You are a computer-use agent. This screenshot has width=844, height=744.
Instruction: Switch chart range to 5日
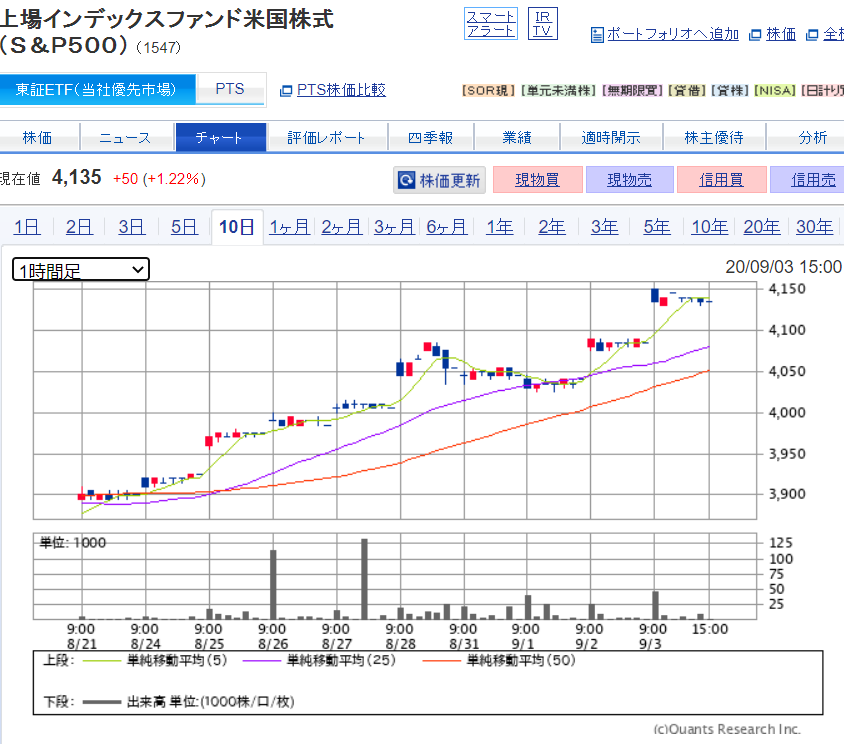tap(184, 227)
